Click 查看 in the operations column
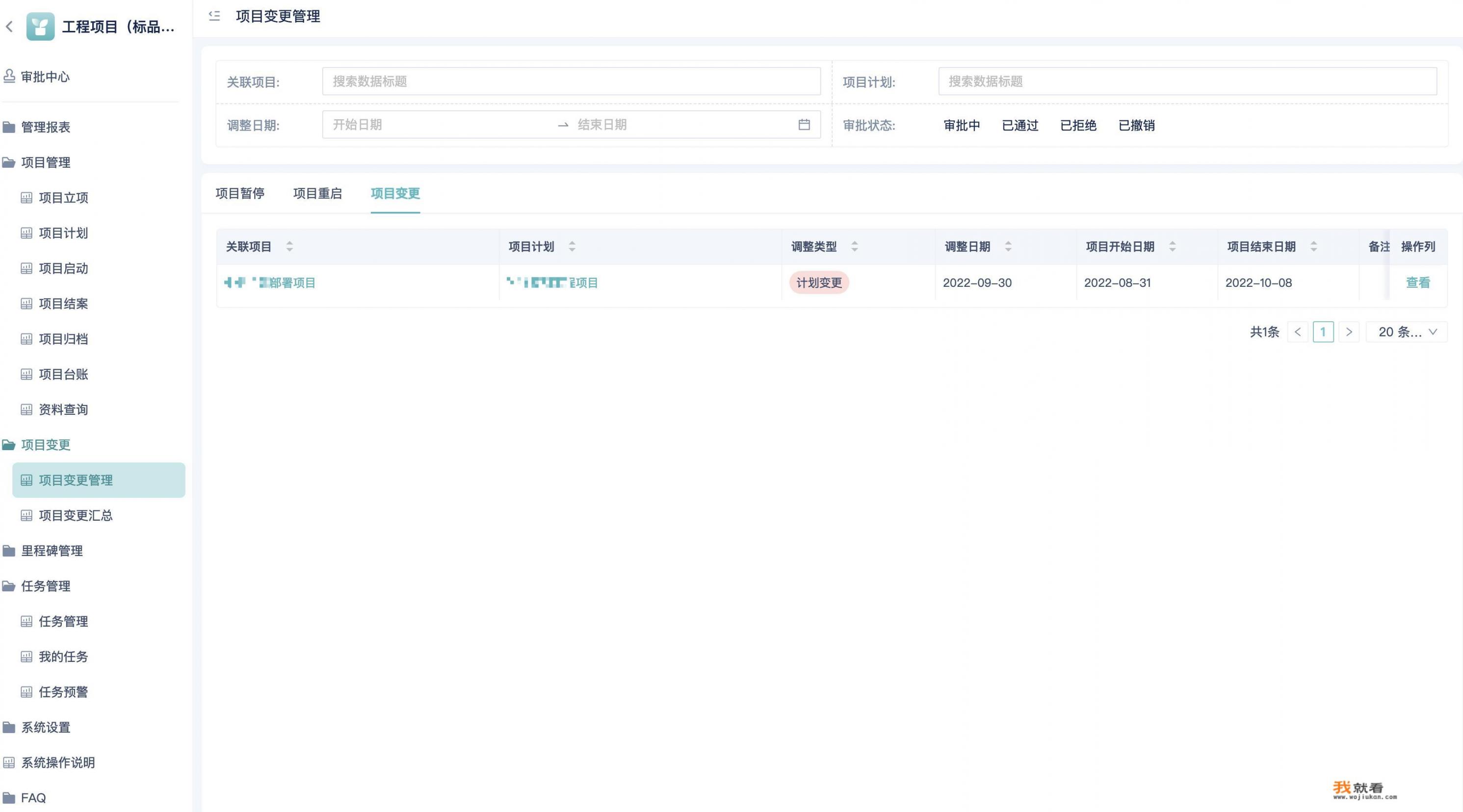Image resolution: width=1463 pixels, height=812 pixels. pyautogui.click(x=1417, y=282)
